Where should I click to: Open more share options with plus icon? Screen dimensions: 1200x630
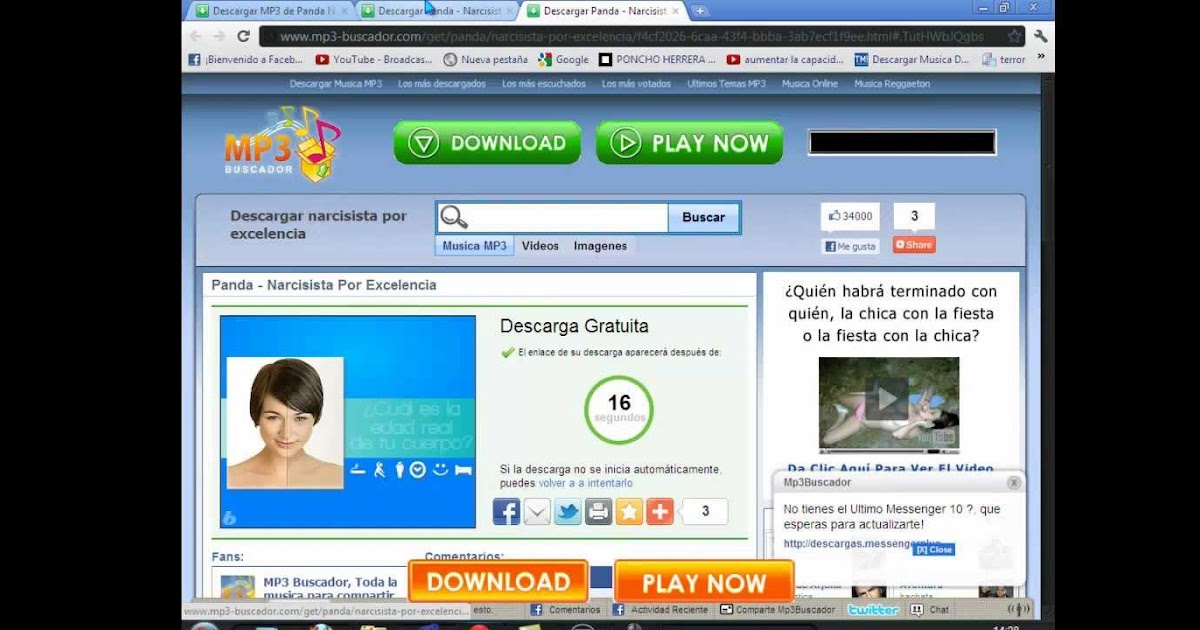(x=660, y=512)
